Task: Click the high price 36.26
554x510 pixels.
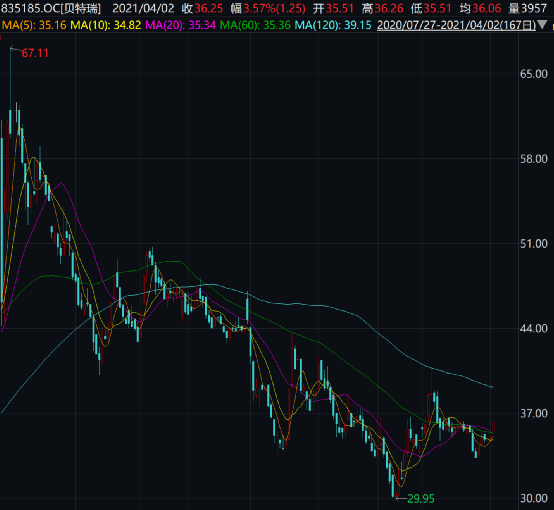Action: point(389,8)
